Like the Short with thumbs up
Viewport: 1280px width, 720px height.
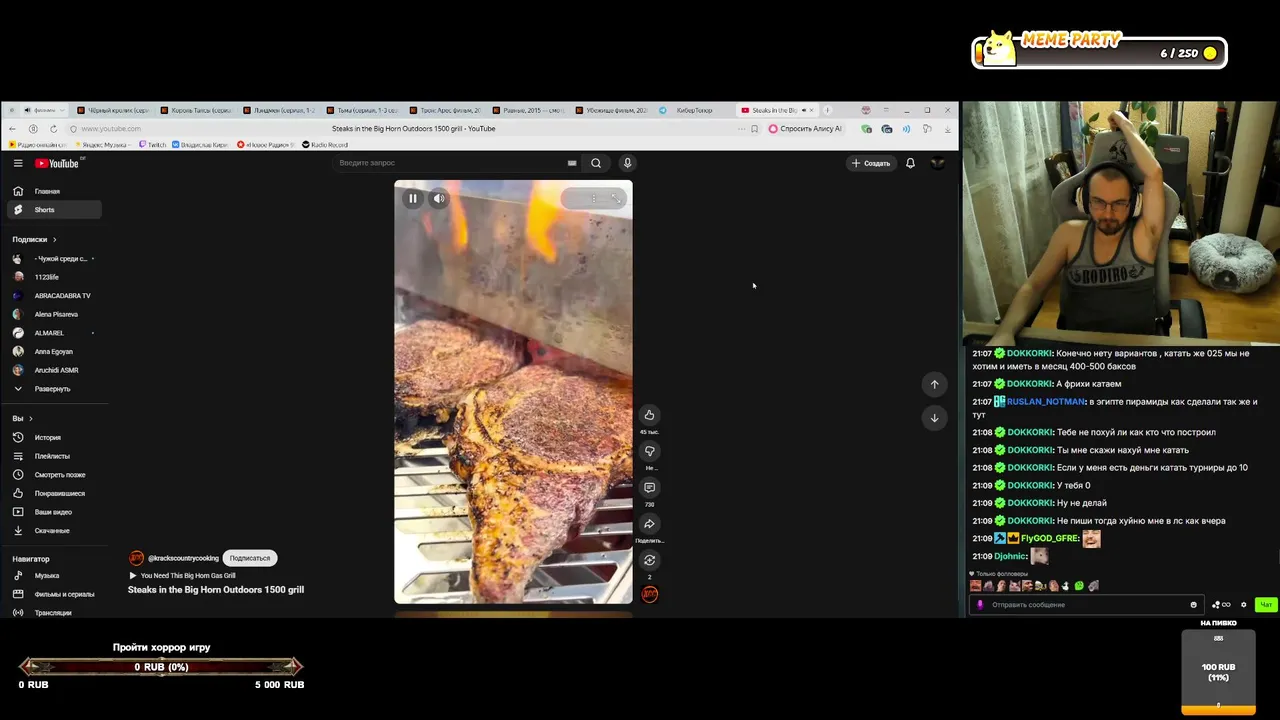click(649, 415)
